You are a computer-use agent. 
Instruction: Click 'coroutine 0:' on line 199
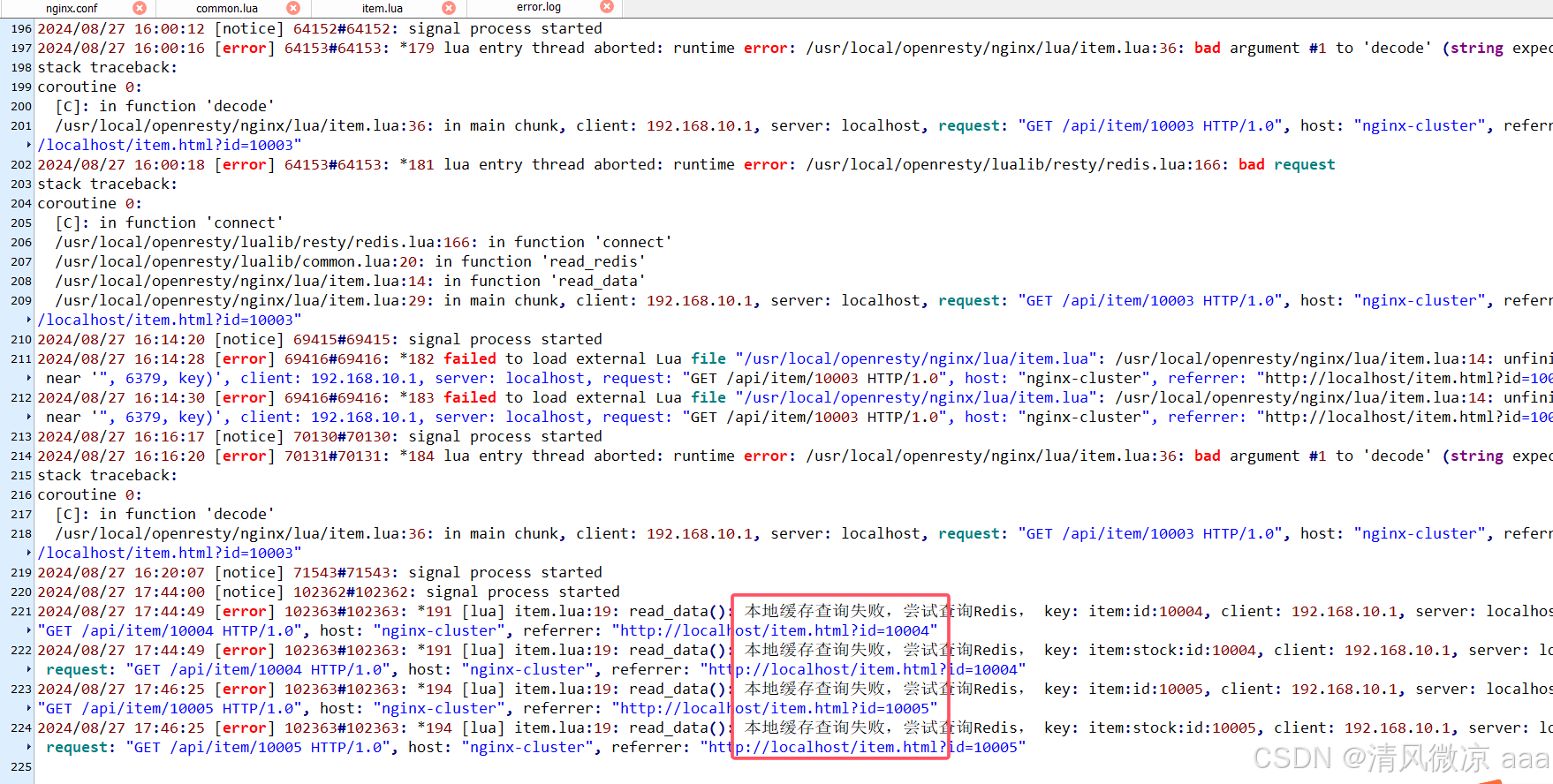90,87
